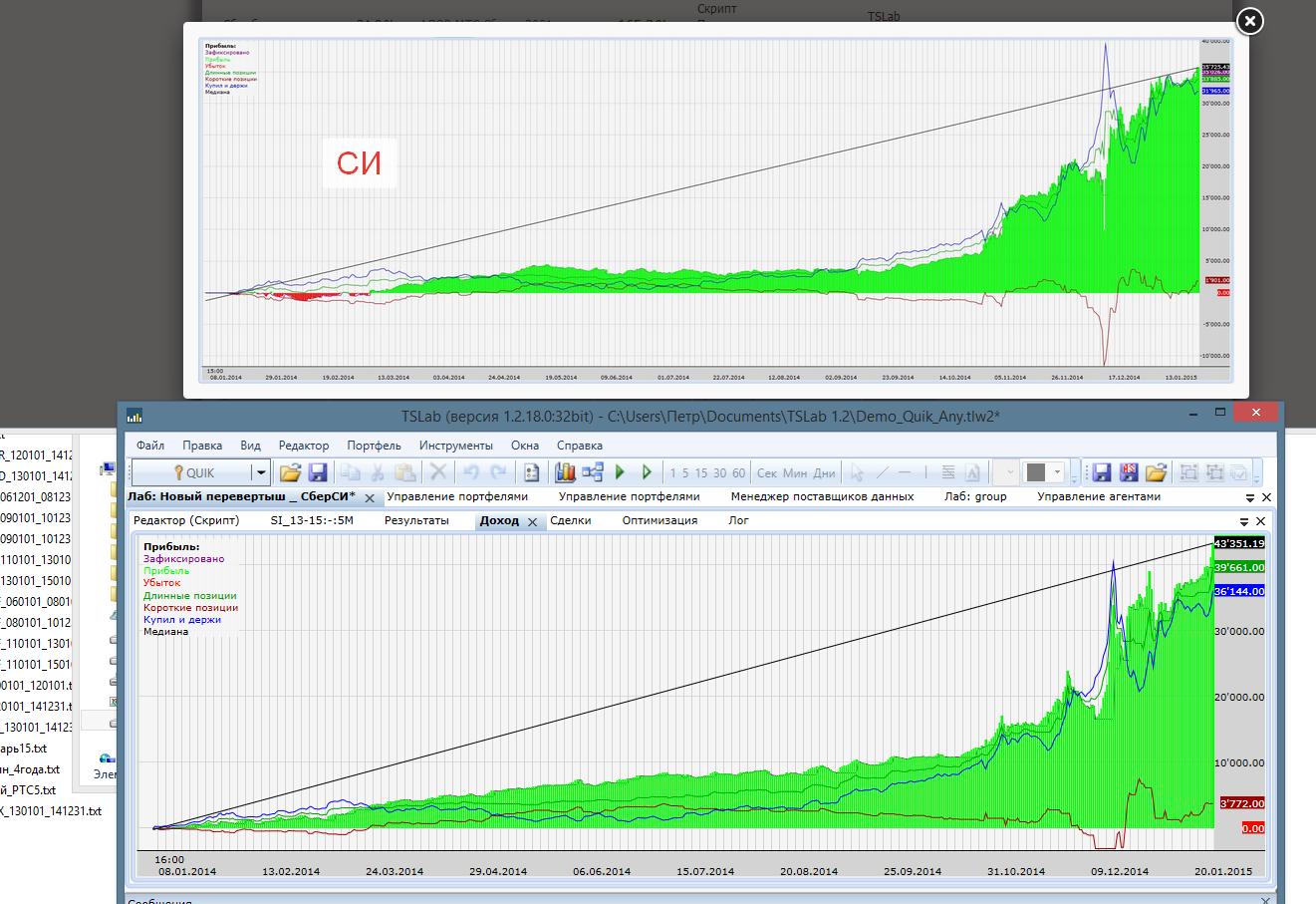Click the delete X icon in toolbar

click(x=438, y=472)
